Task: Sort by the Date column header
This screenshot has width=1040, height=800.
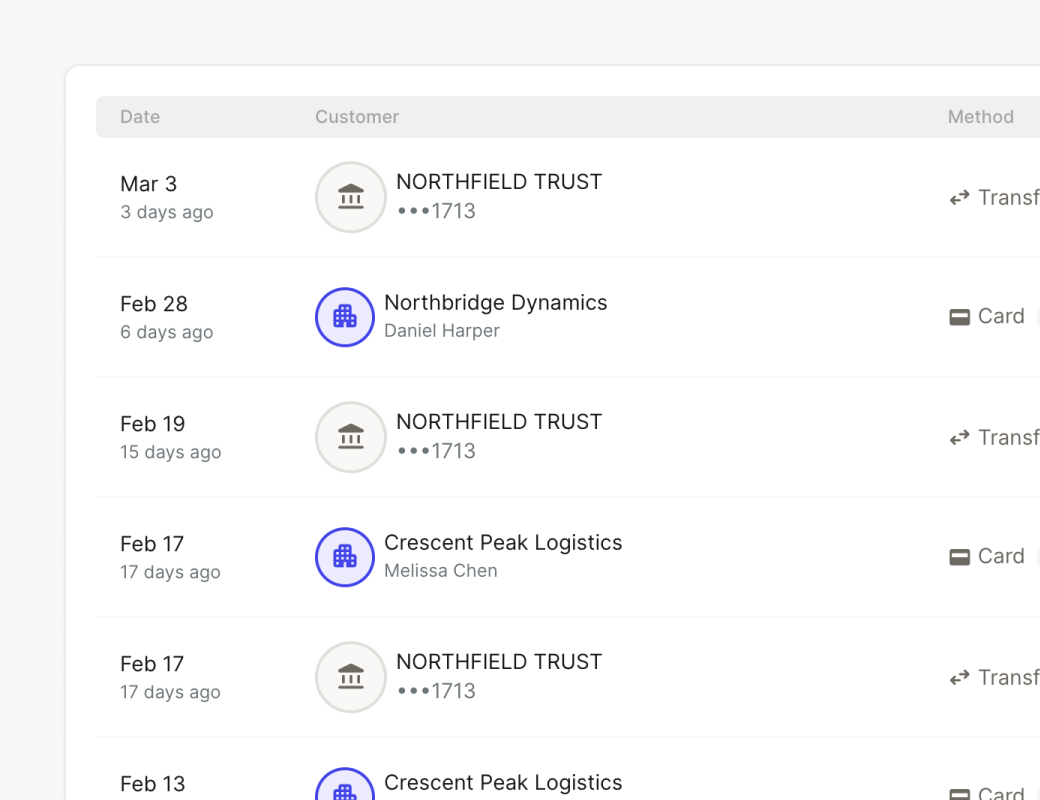Action: pyautogui.click(x=140, y=117)
